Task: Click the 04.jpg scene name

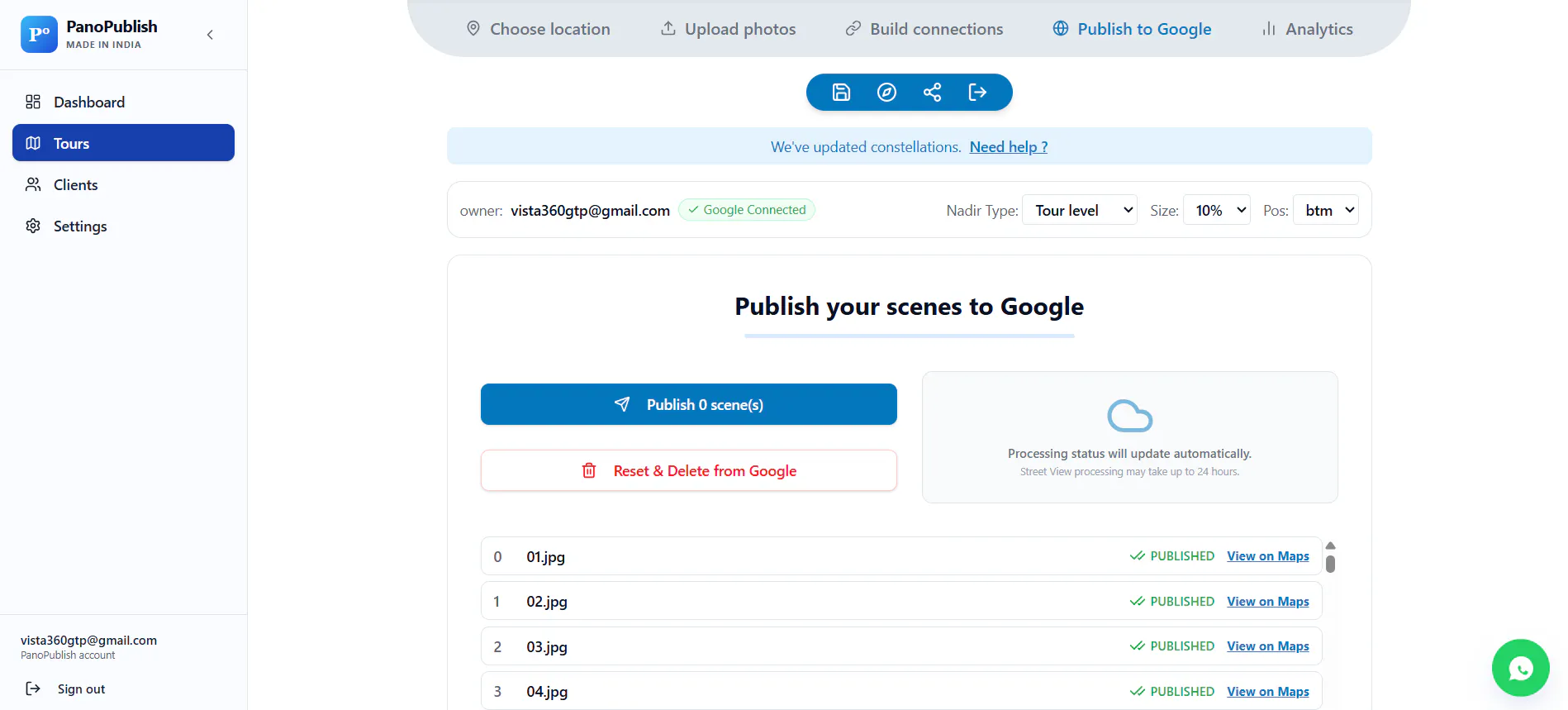Action: pos(547,692)
